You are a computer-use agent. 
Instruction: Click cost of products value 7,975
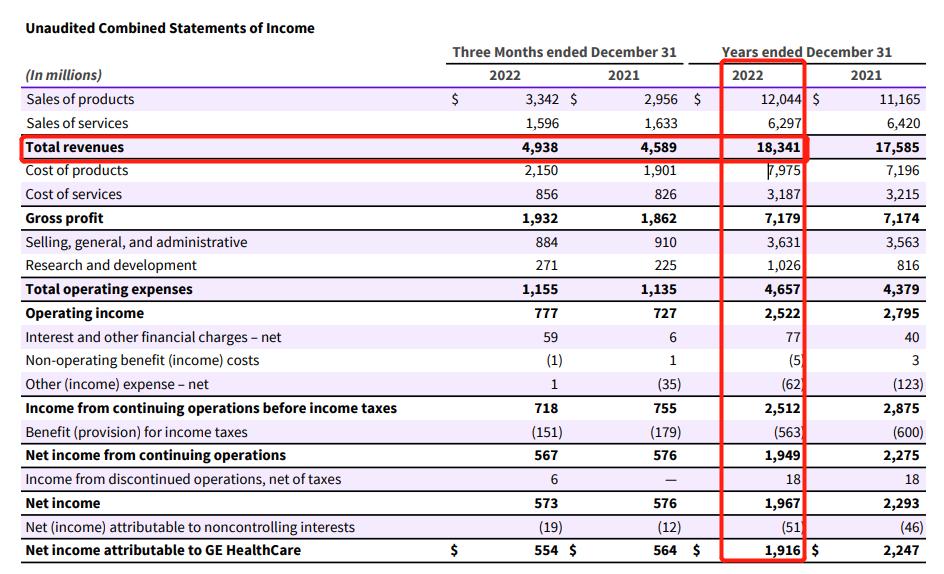click(x=784, y=170)
